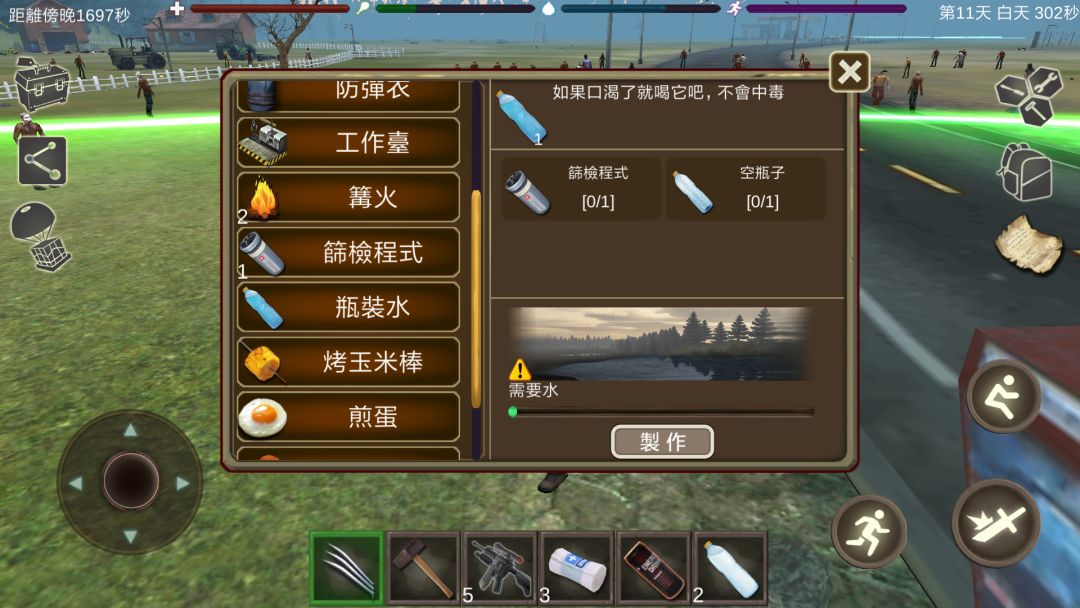The width and height of the screenshot is (1080, 608).
Task: Tap the melee attack button
Action: [996, 523]
